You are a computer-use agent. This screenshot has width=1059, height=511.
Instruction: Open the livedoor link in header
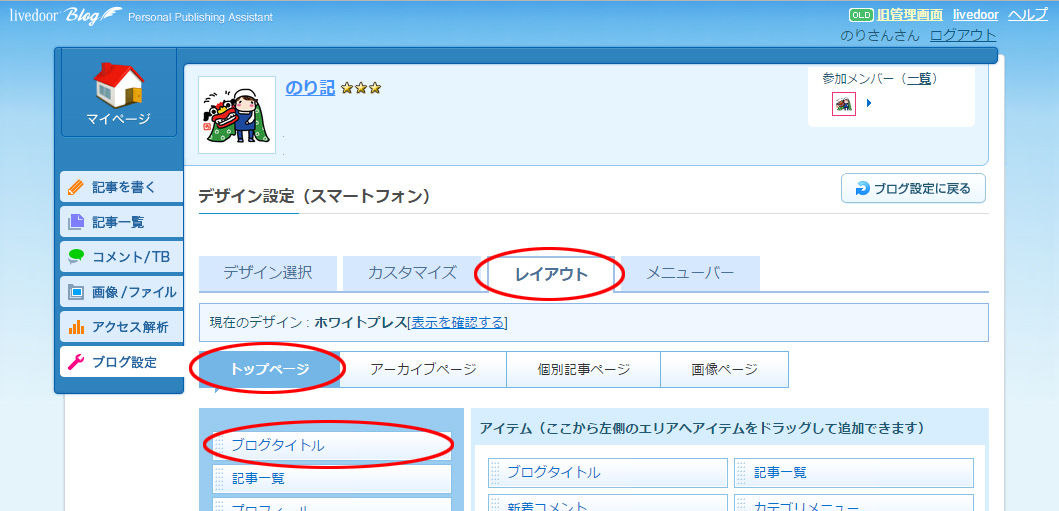click(x=975, y=15)
